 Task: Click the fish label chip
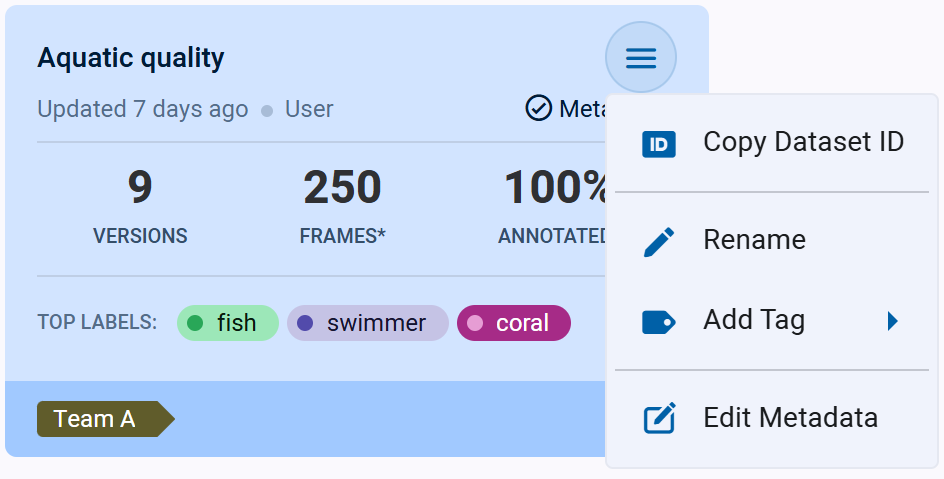228,323
